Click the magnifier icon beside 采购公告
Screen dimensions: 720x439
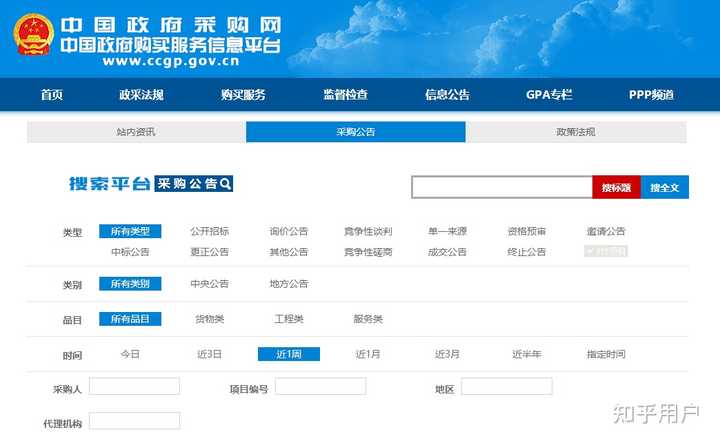pos(225,184)
